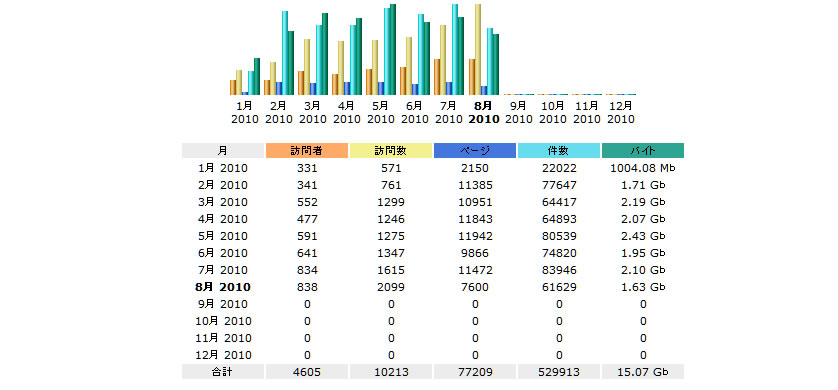Click visits value 1615
Viewport: 838px width, 390px height.
pyautogui.click(x=391, y=270)
